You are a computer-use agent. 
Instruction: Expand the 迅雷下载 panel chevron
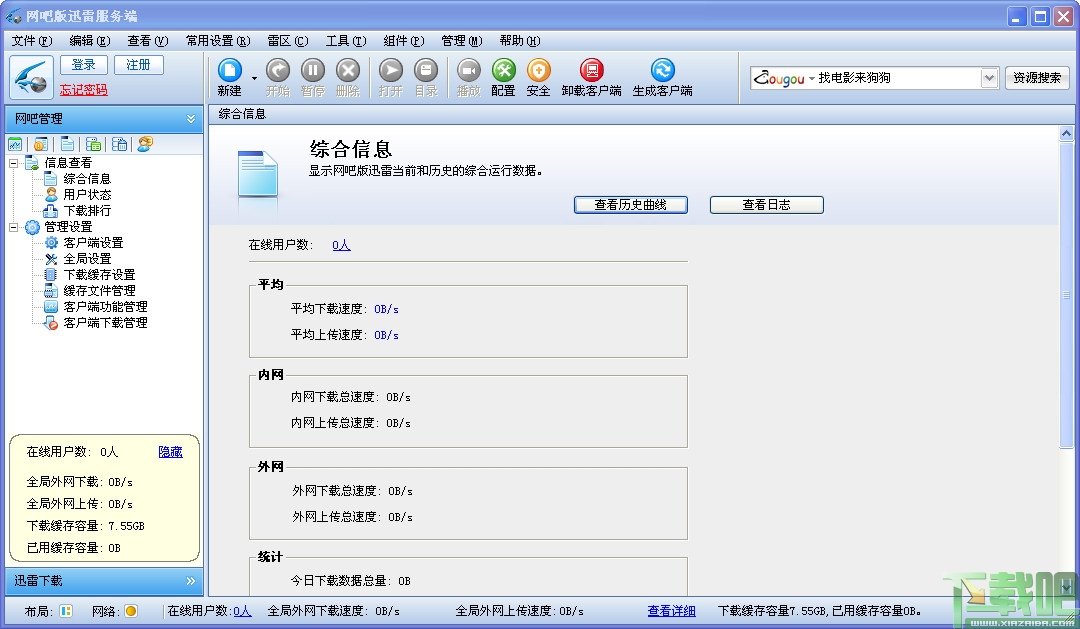(x=191, y=581)
